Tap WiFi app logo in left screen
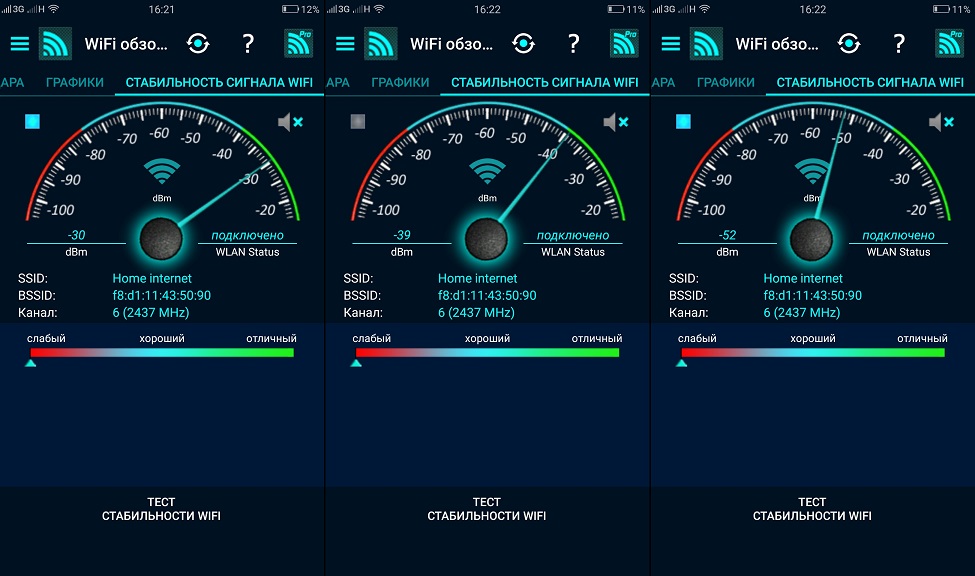The width and height of the screenshot is (975, 576). pyautogui.click(x=55, y=44)
